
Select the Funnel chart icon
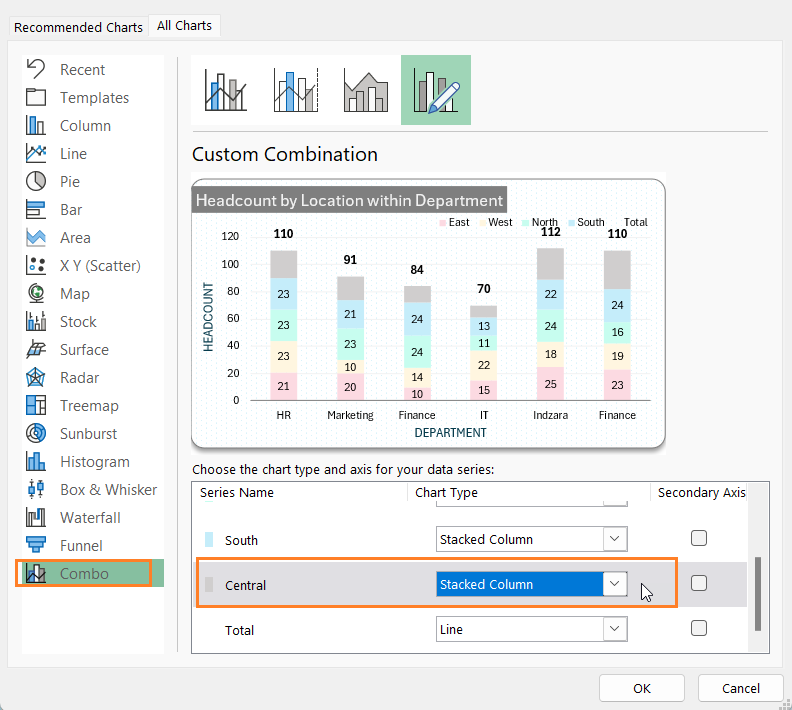(36, 545)
